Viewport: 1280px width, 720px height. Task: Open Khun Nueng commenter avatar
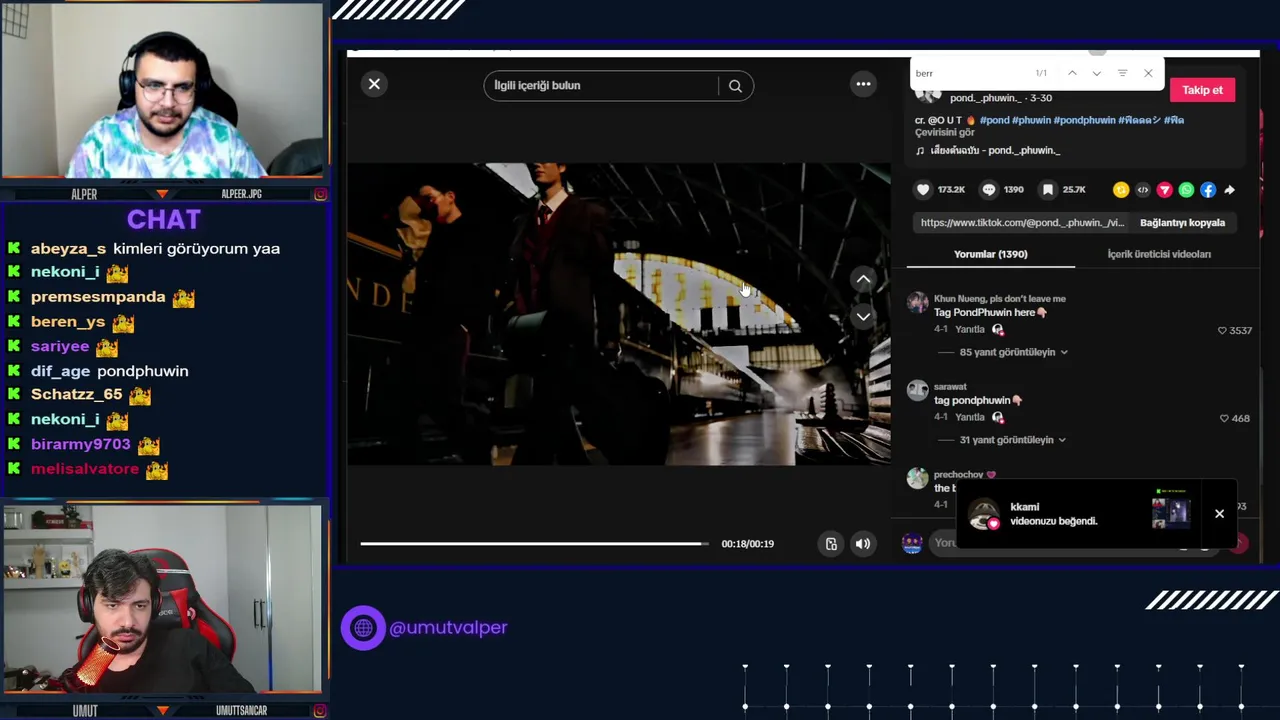pyautogui.click(x=917, y=303)
